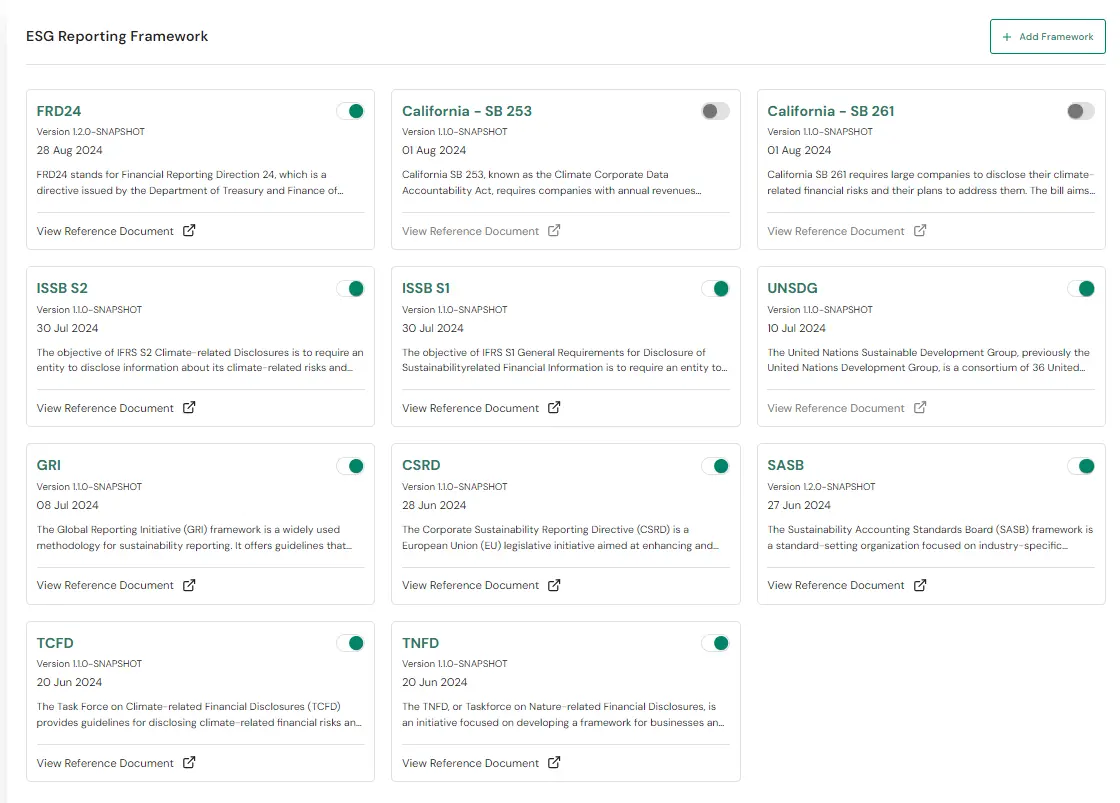
Task: Click the 08 Jul 2024 date
Action: (67, 505)
